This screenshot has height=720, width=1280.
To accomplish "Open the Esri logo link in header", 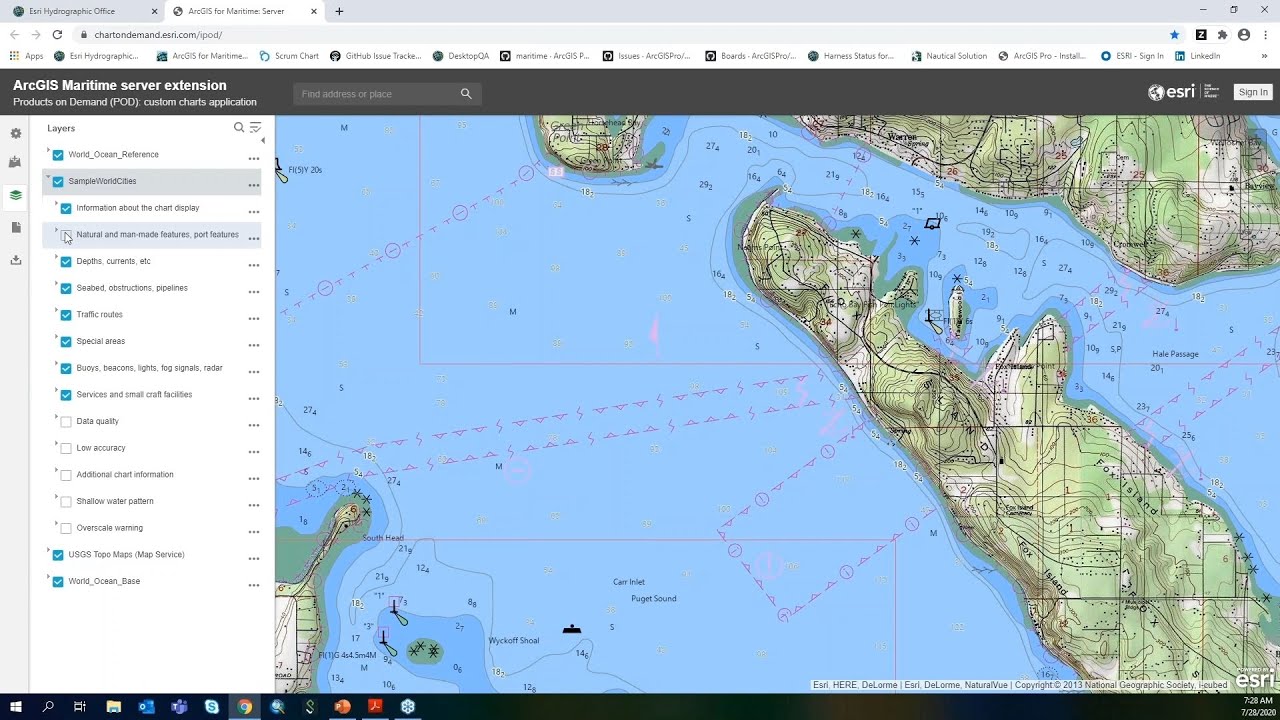I will [1182, 92].
